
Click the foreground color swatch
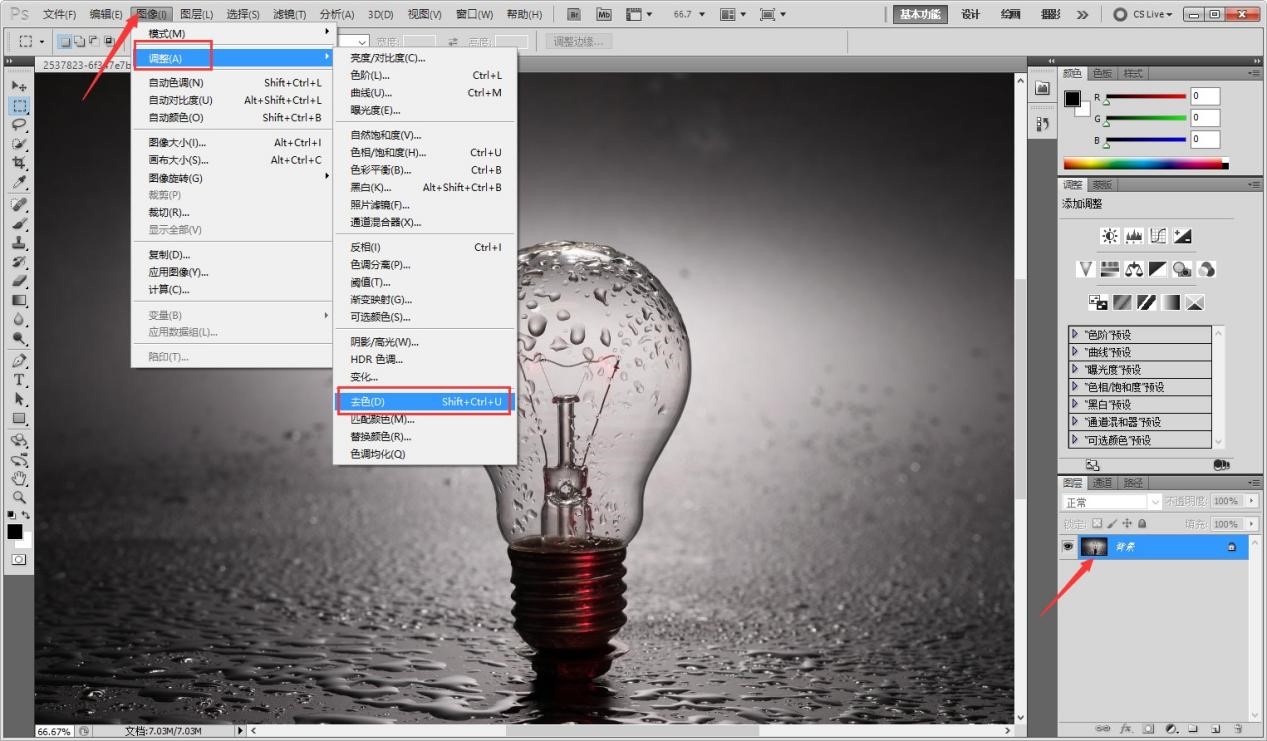click(x=16, y=530)
